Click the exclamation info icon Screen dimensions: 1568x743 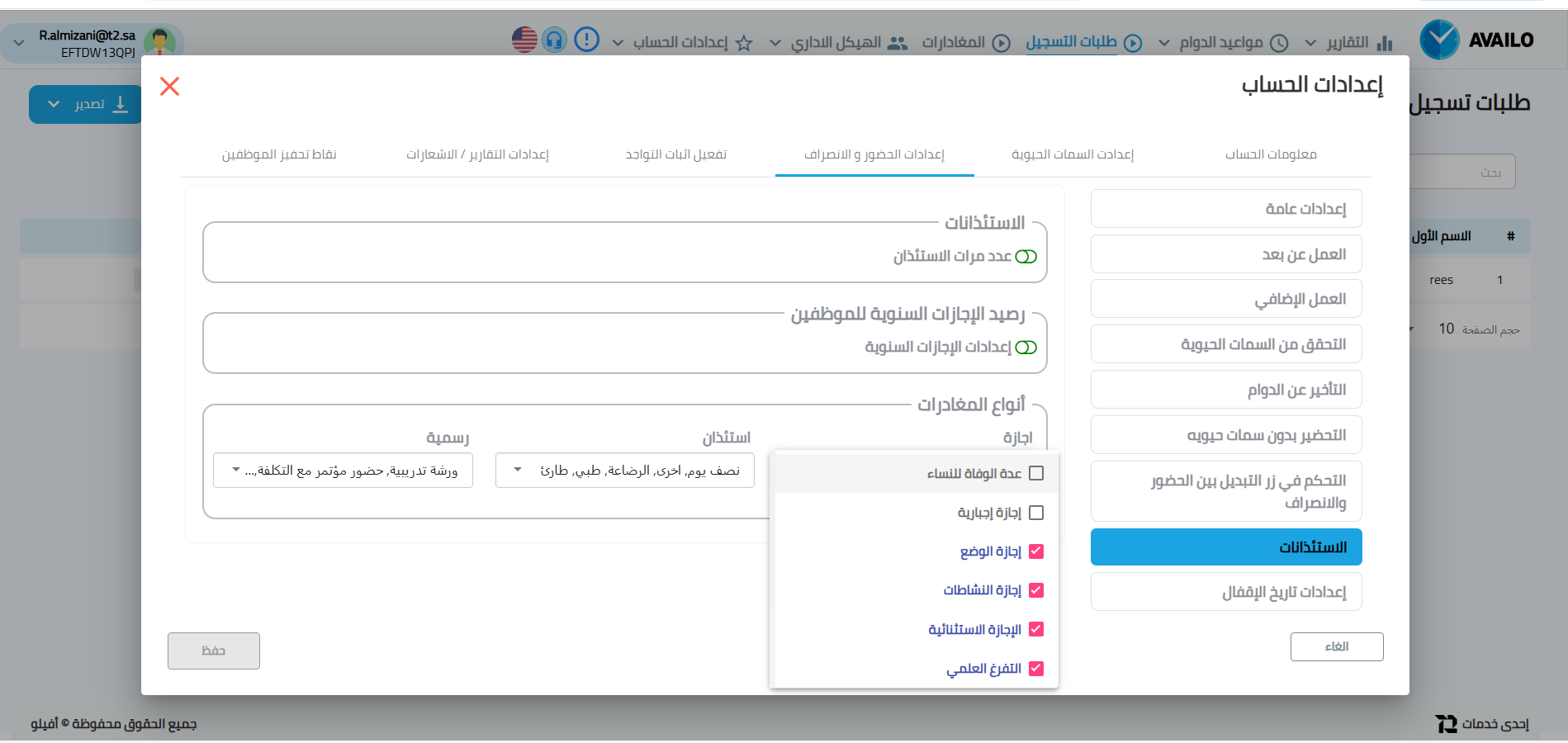(x=586, y=40)
